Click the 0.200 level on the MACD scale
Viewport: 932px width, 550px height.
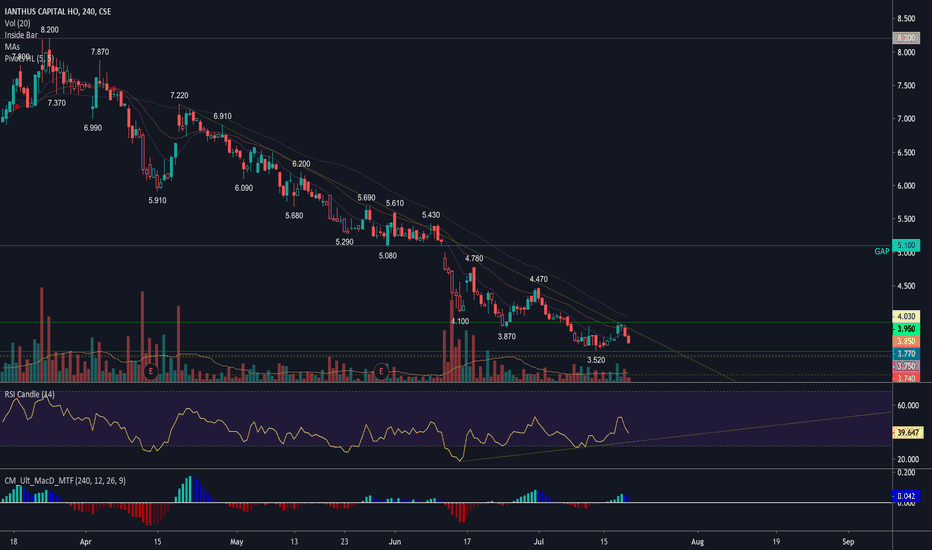point(906,473)
